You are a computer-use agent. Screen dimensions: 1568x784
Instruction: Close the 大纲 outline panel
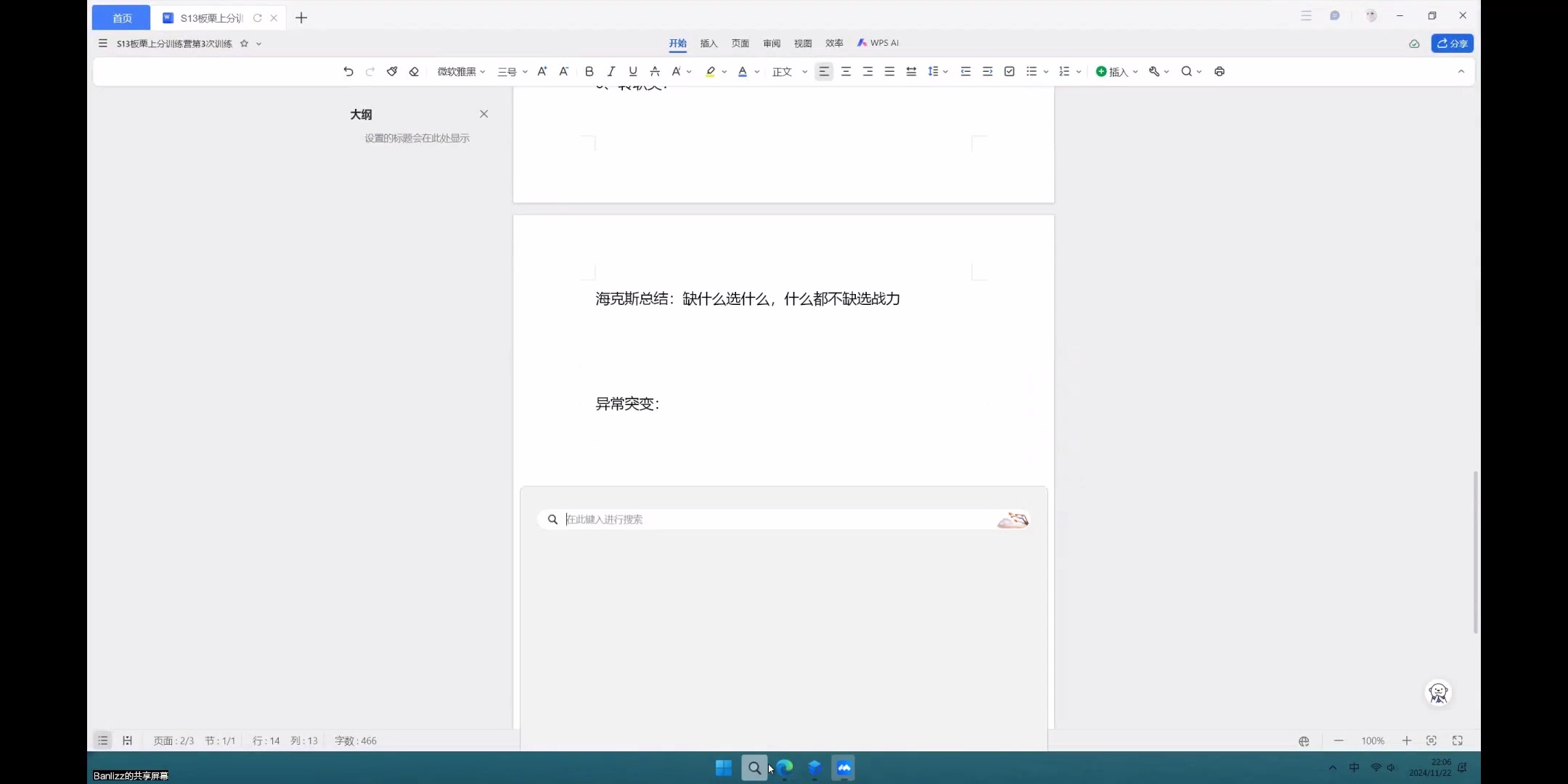pyautogui.click(x=483, y=114)
